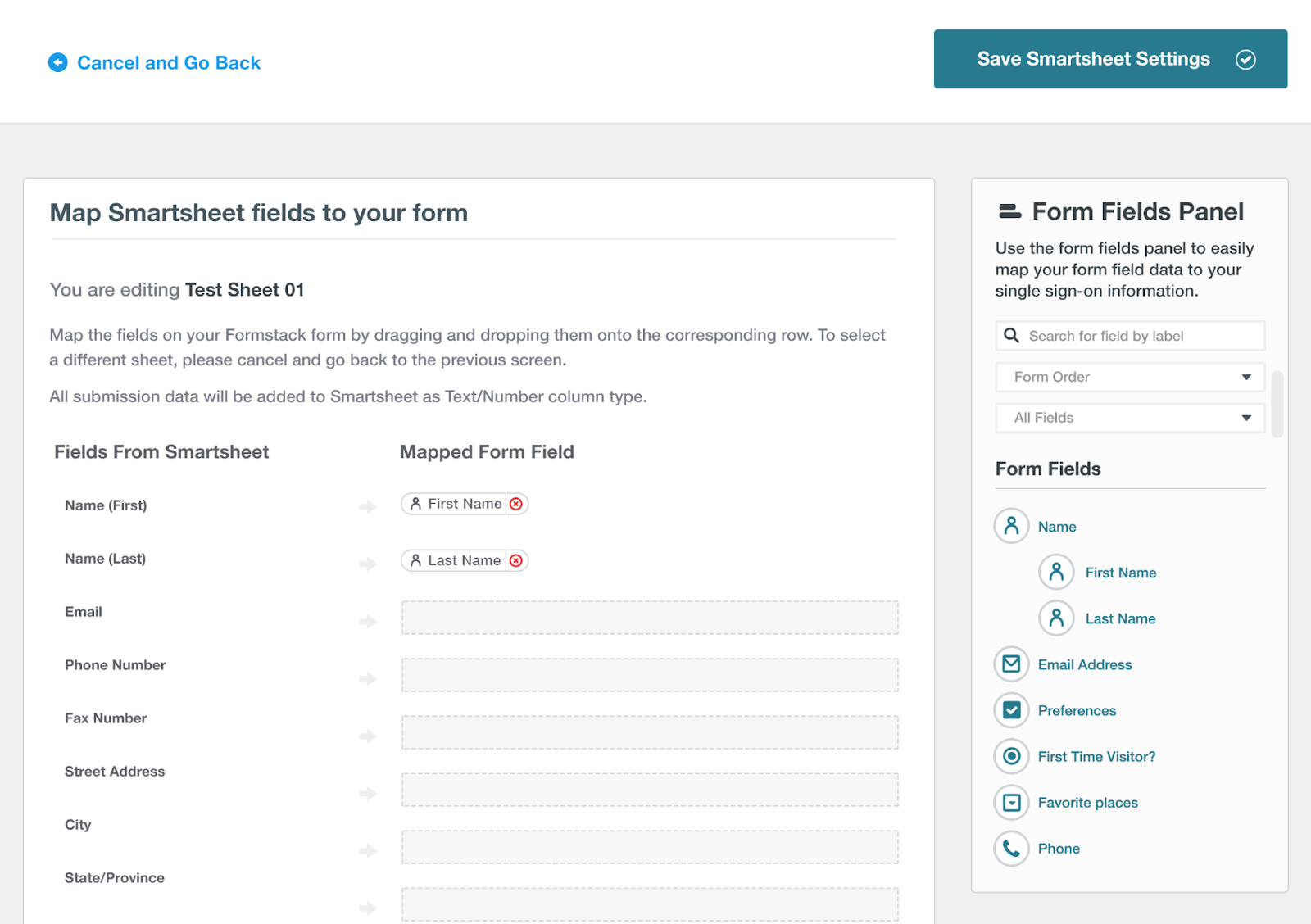The height and width of the screenshot is (924, 1311).
Task: Select the Email Address envelope icon
Action: (x=1011, y=664)
